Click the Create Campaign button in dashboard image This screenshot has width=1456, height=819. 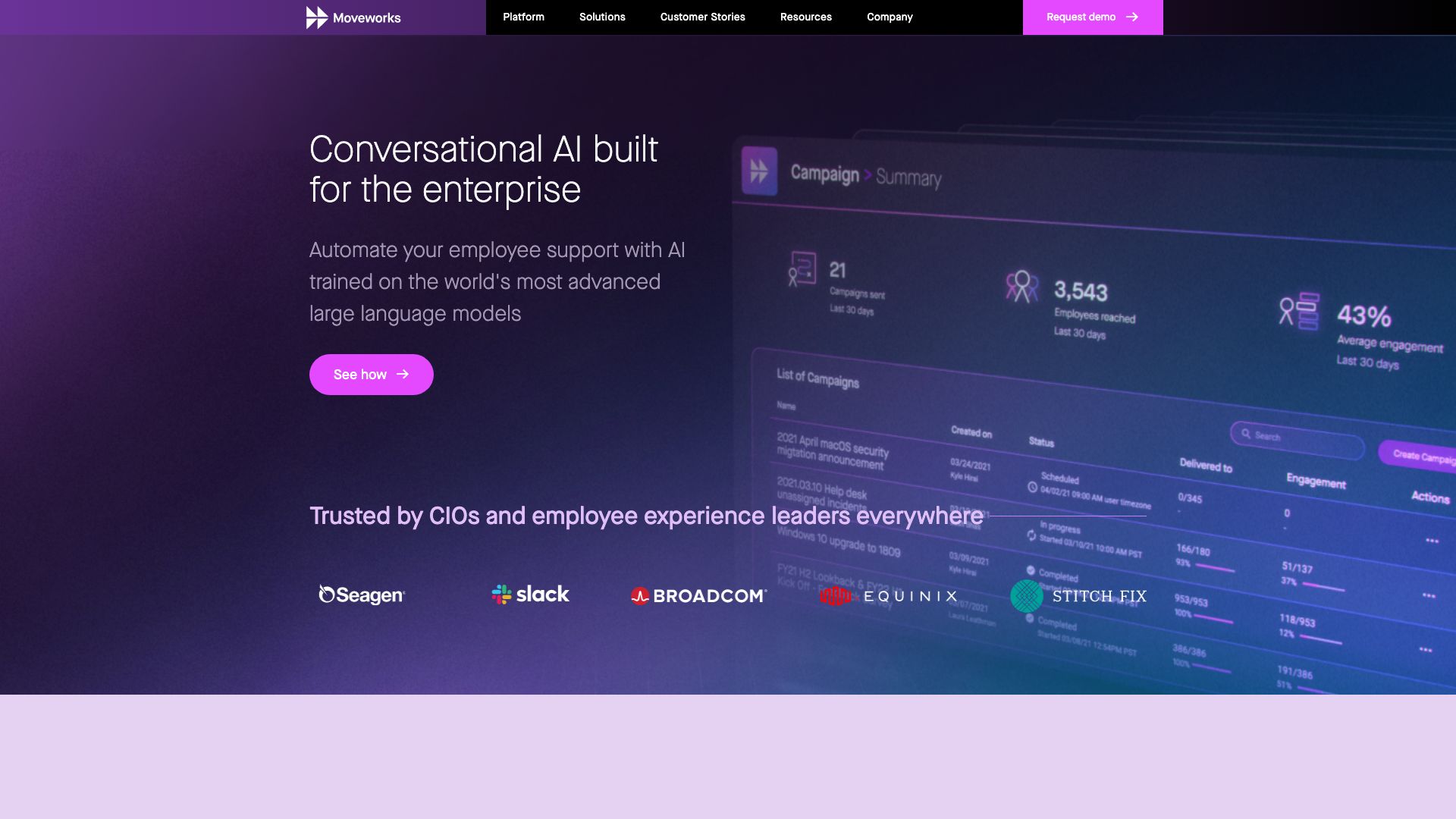[1418, 456]
